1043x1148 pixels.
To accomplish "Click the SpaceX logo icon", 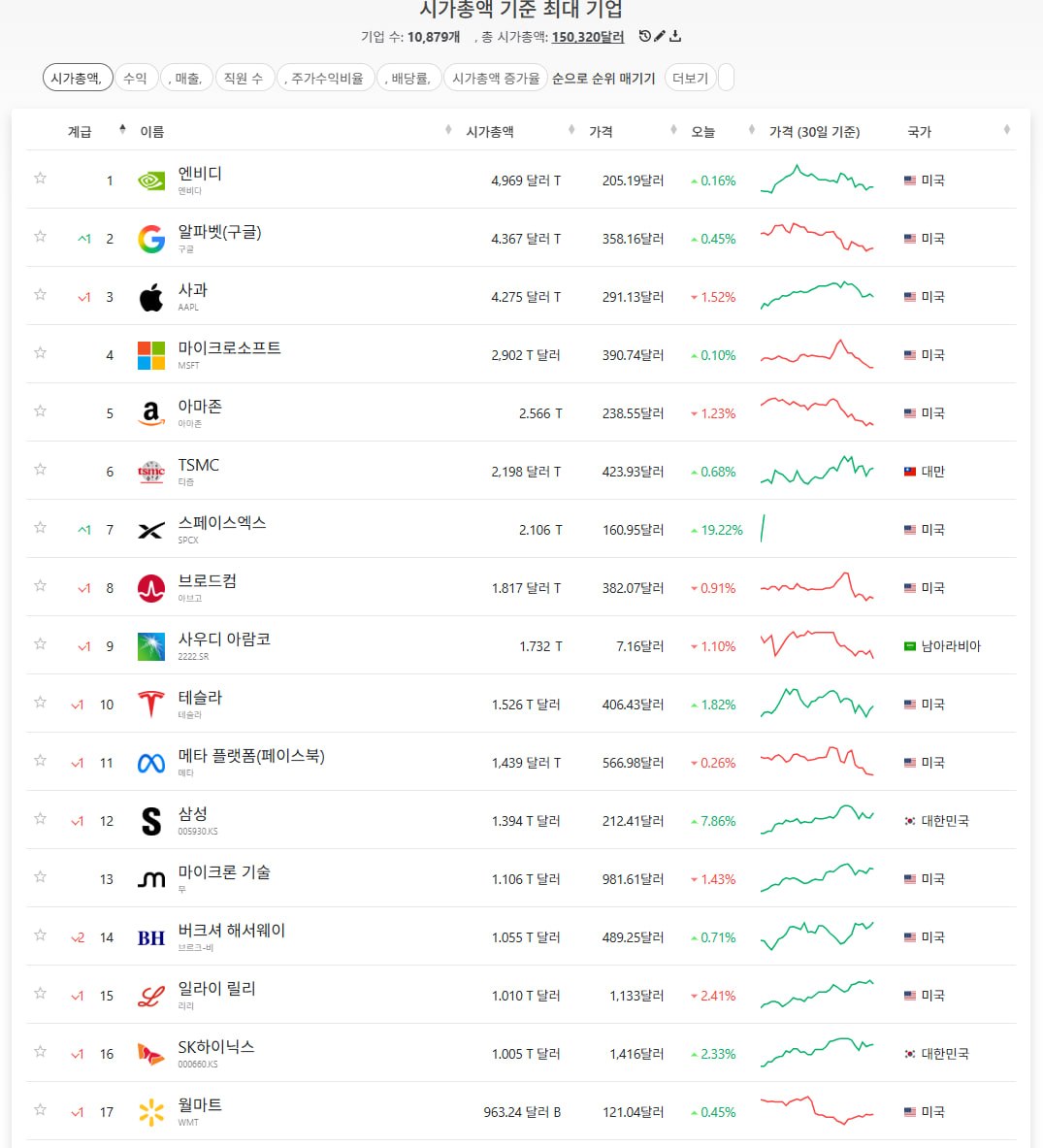I will (x=151, y=530).
